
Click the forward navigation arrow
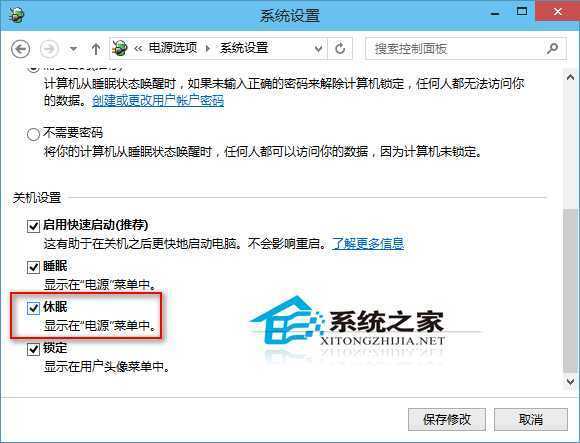pyautogui.click(x=49, y=48)
